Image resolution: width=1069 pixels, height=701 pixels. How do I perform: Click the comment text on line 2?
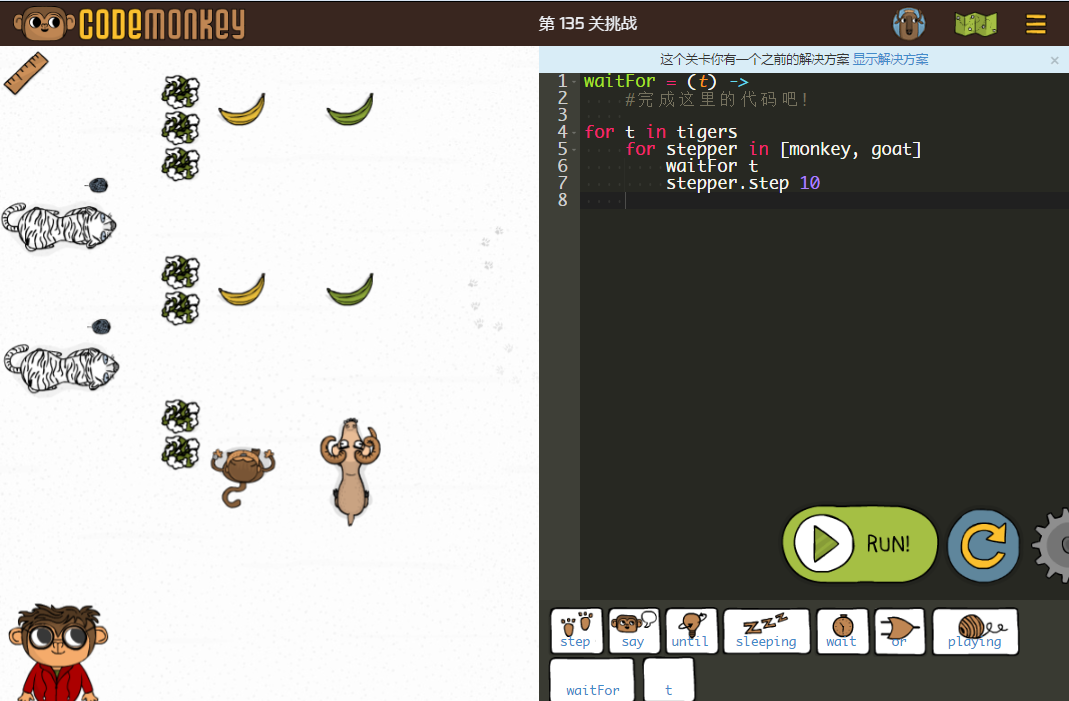click(x=716, y=100)
